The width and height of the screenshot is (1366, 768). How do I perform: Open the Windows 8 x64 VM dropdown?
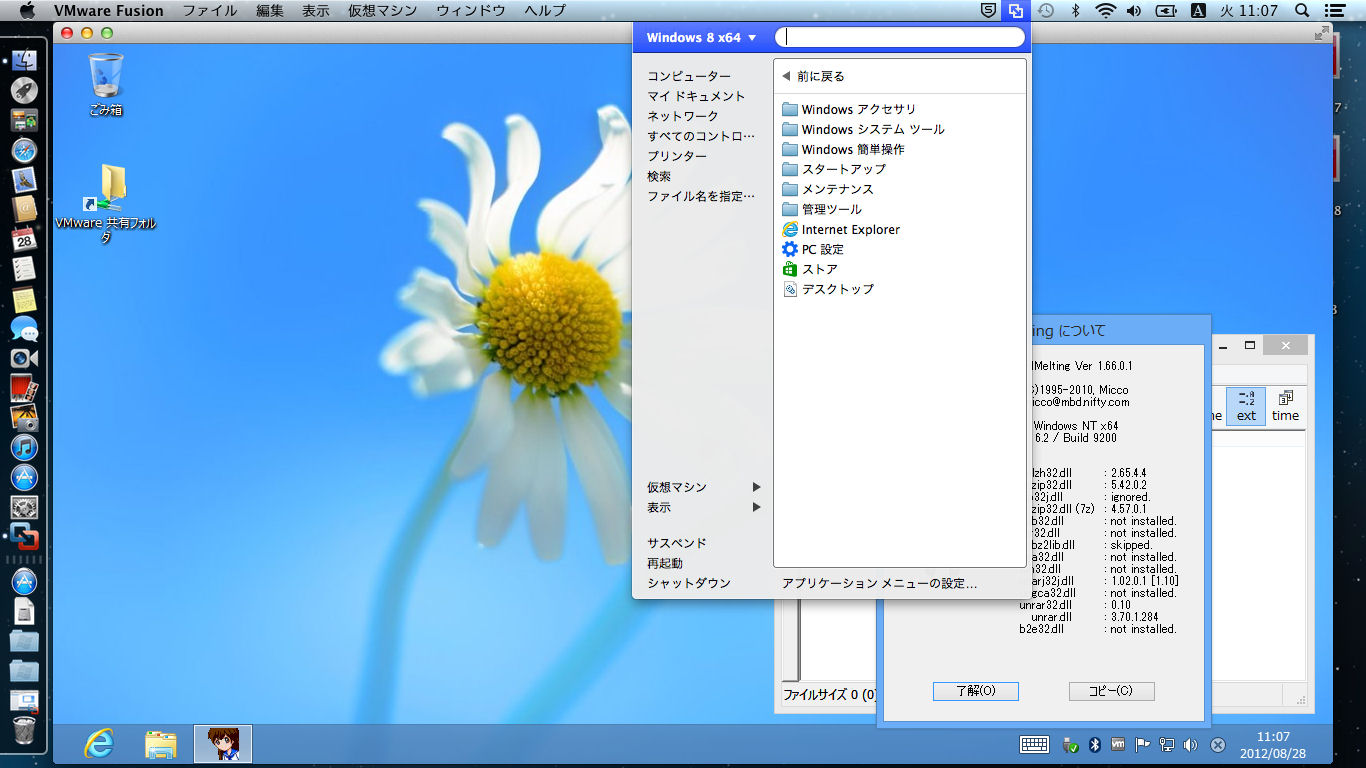click(701, 38)
